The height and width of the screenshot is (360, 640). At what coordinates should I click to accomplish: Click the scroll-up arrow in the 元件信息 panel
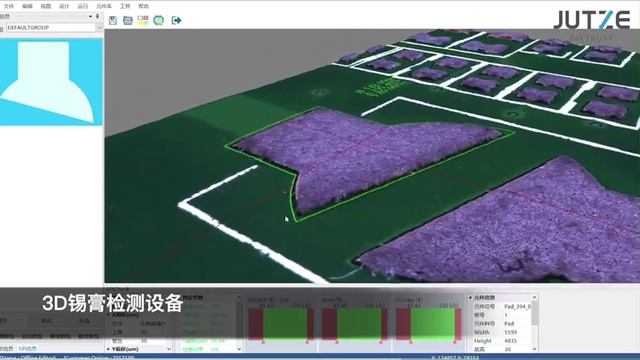click(x=534, y=298)
